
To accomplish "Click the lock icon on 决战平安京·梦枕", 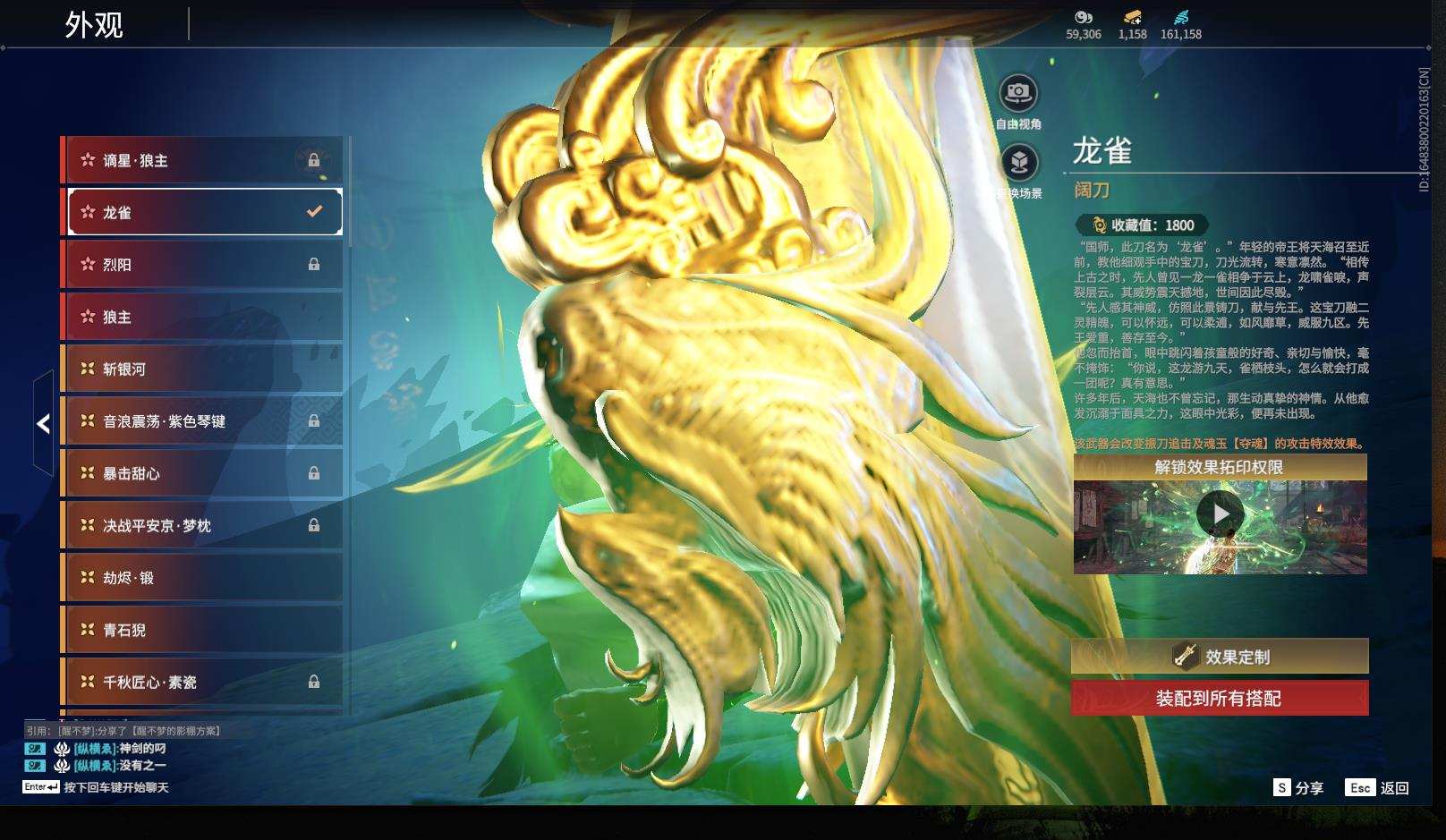I will 314,525.
